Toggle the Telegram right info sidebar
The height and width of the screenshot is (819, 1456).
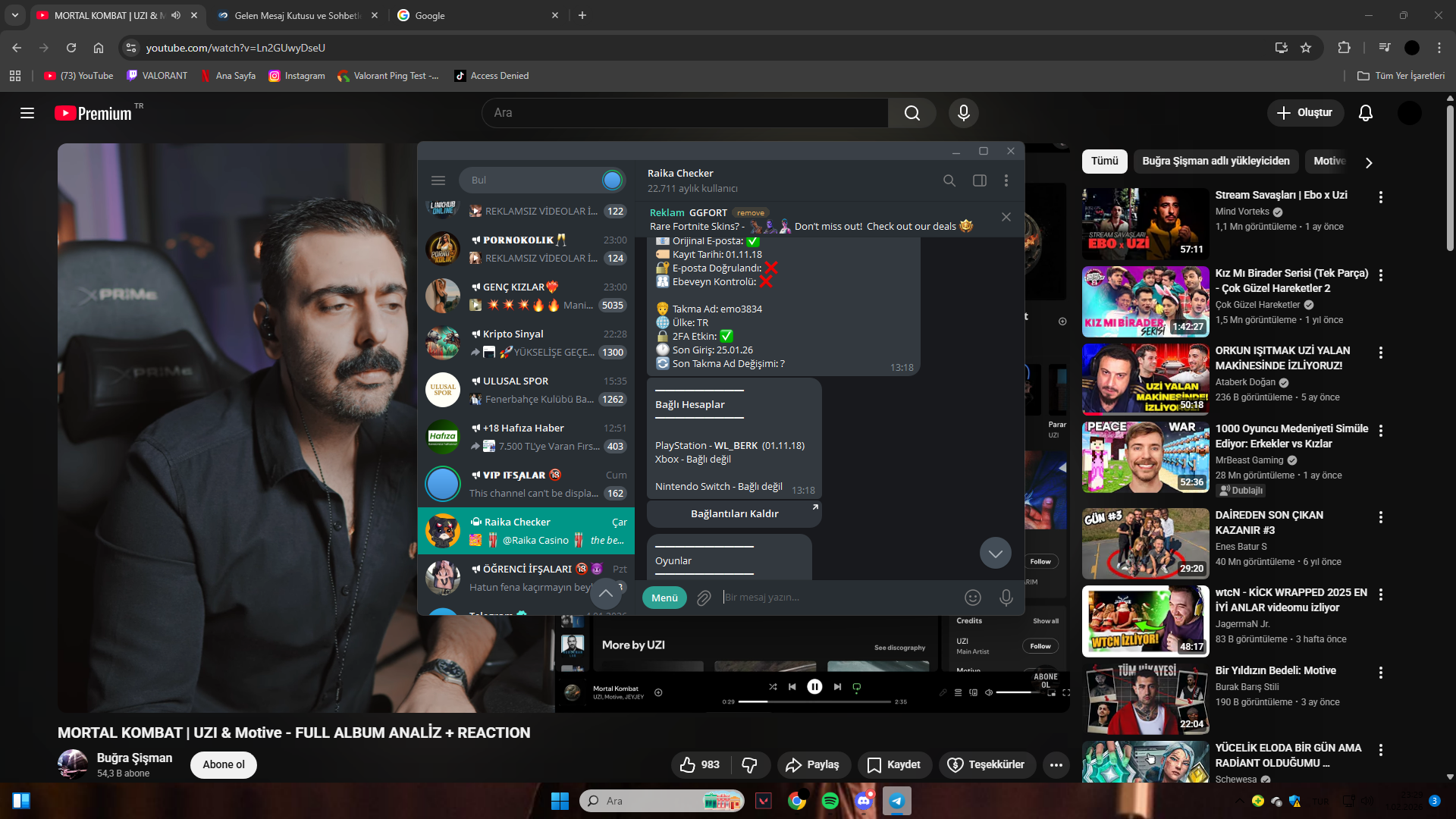tap(980, 180)
